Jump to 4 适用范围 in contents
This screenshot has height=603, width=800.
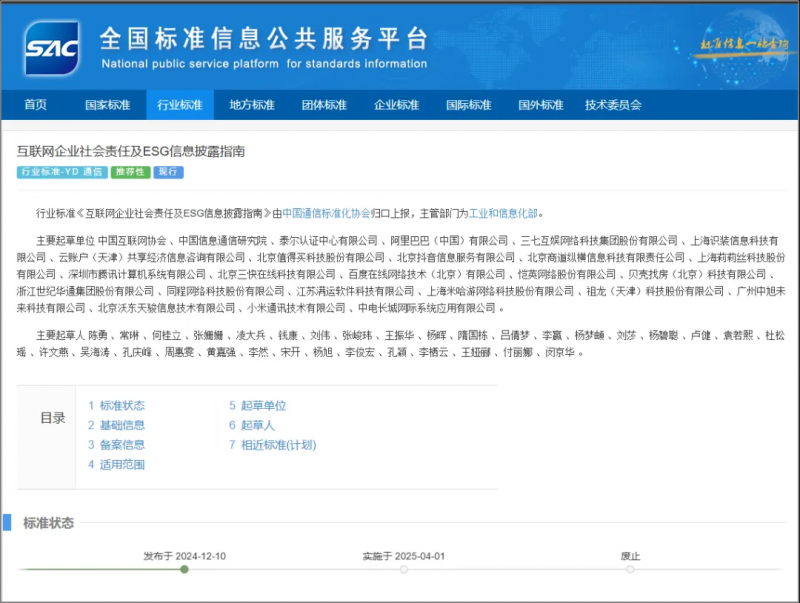tap(116, 465)
